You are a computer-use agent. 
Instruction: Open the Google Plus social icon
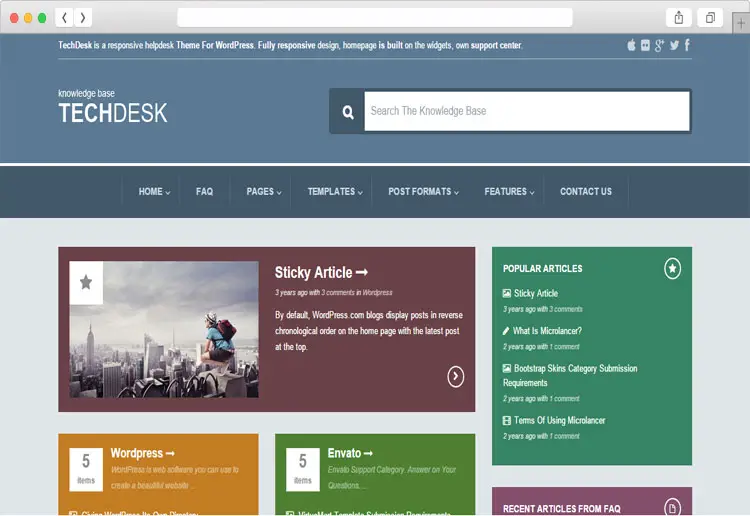pos(660,45)
